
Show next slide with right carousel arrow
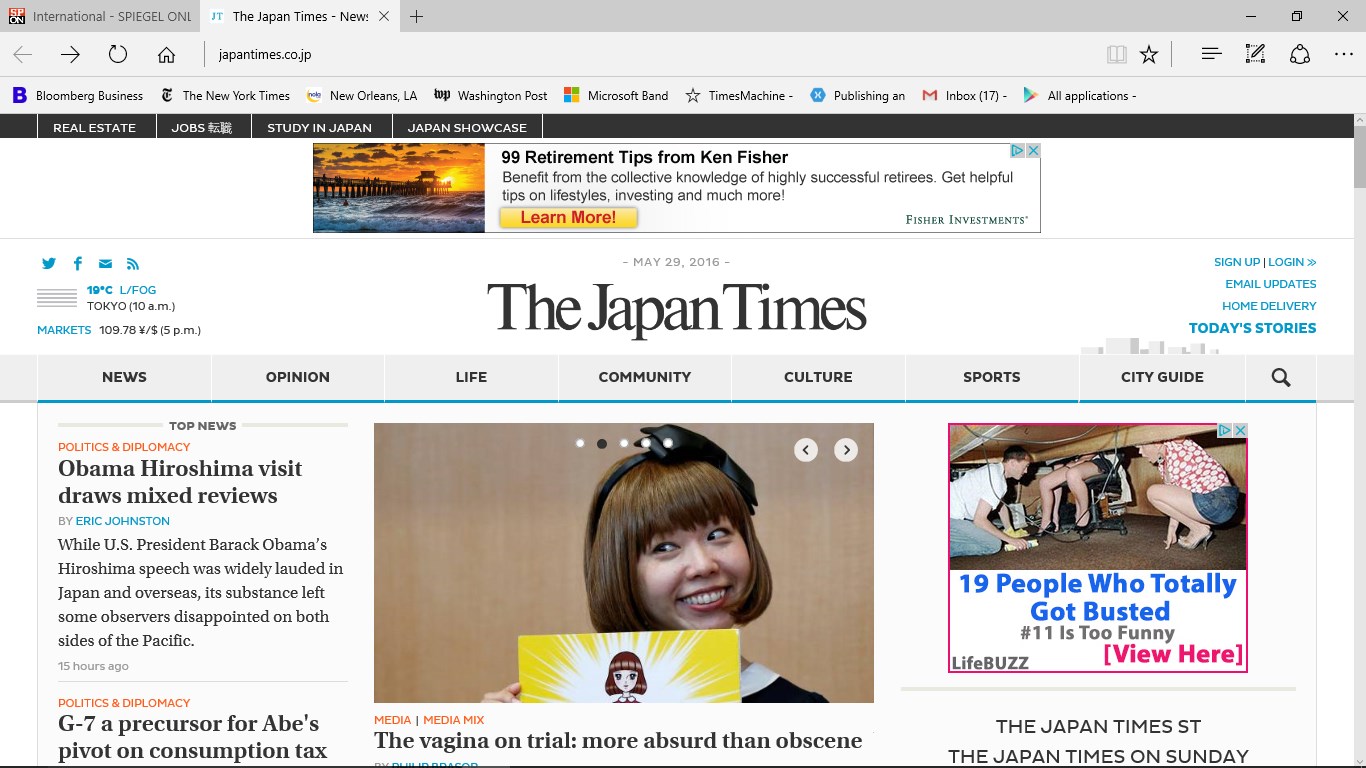coord(846,450)
